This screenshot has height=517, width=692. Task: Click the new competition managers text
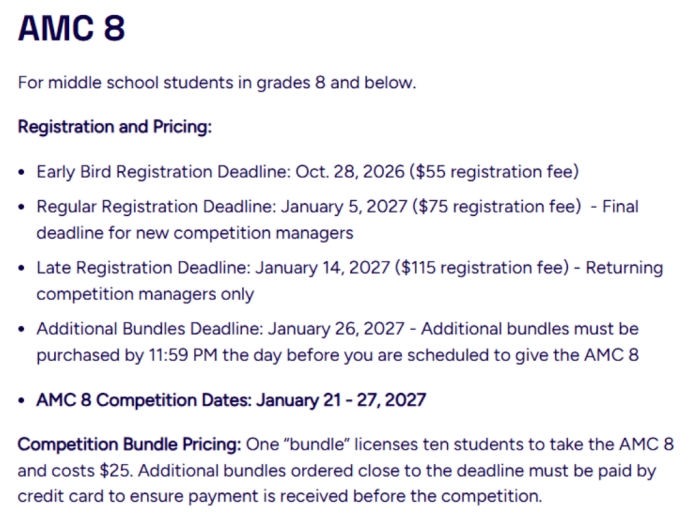pyautogui.click(x=244, y=233)
